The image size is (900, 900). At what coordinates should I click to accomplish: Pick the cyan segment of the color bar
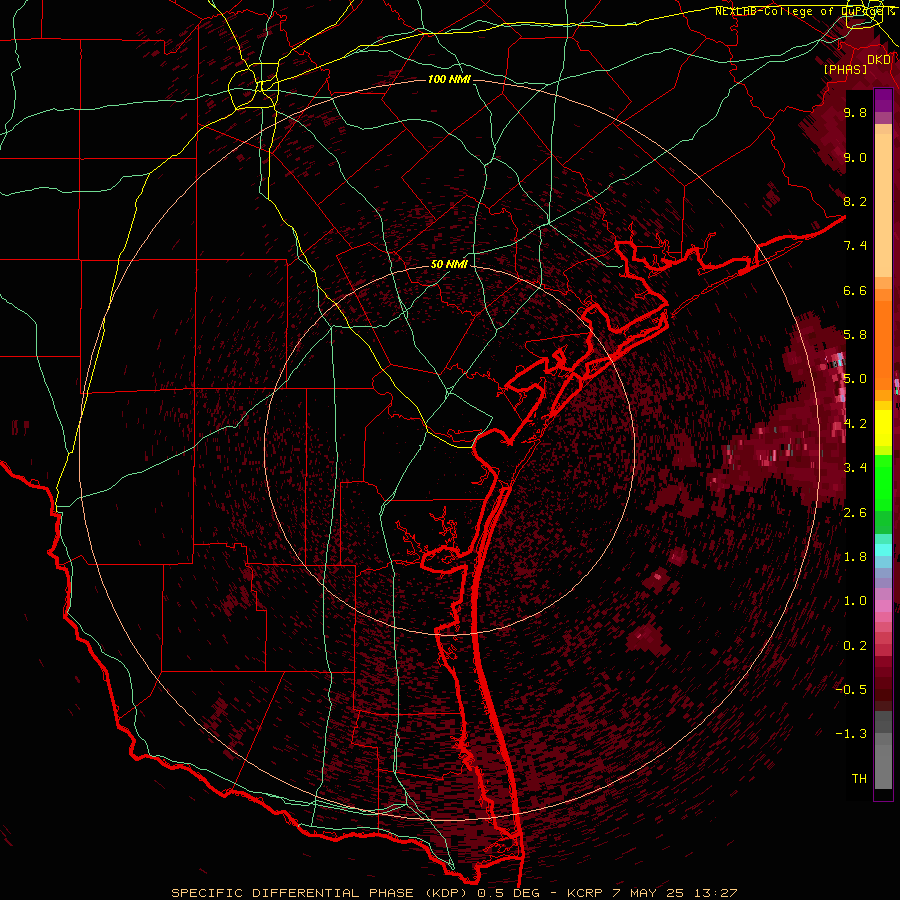coord(883,550)
